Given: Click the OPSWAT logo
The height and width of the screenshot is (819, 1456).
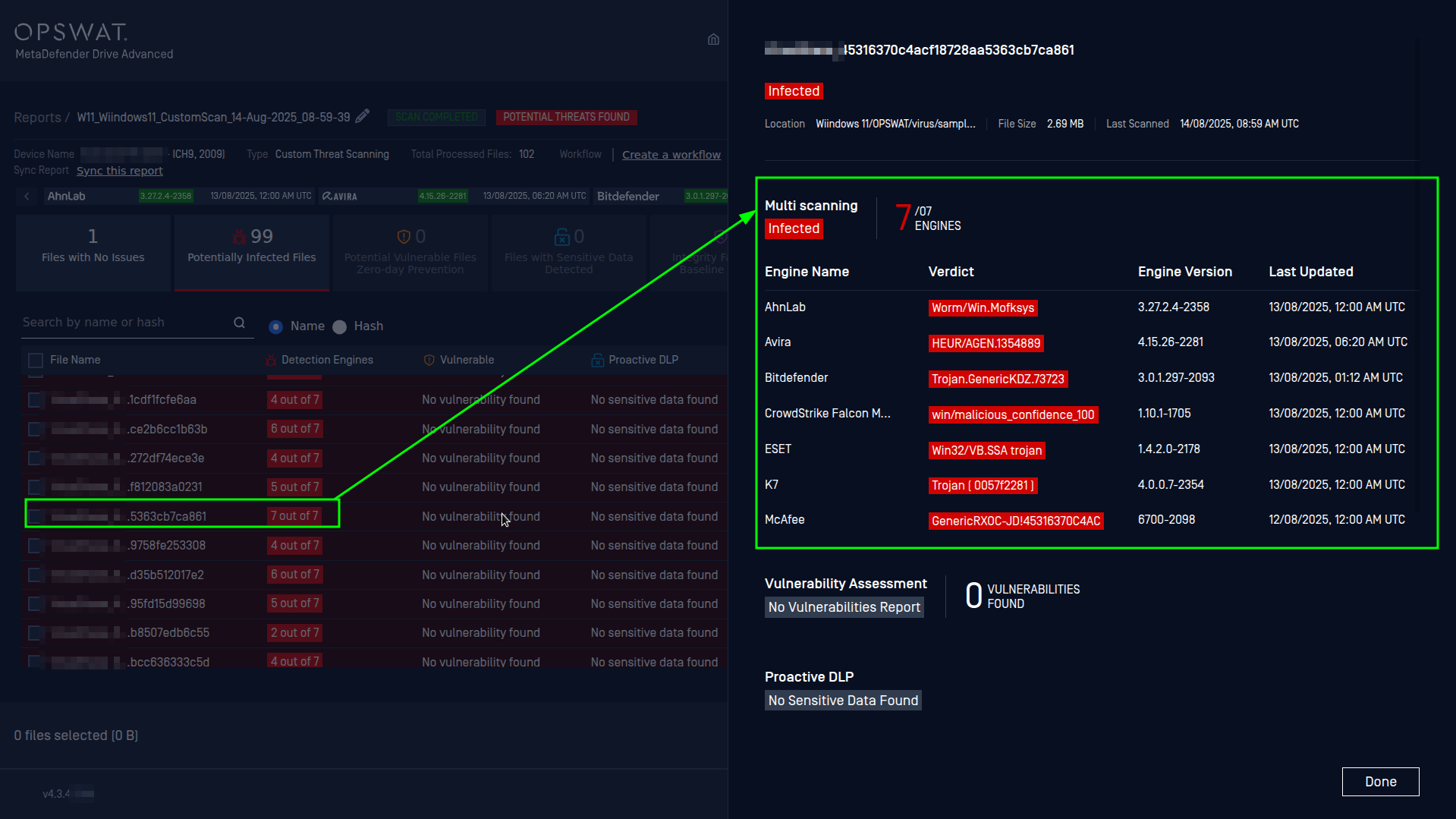Looking at the screenshot, I should pyautogui.click(x=71, y=32).
